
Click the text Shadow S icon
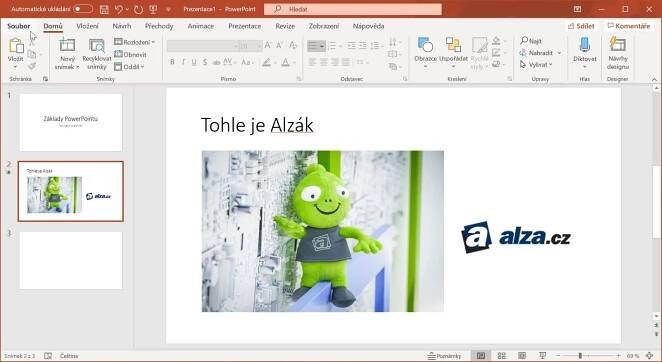(x=205, y=63)
